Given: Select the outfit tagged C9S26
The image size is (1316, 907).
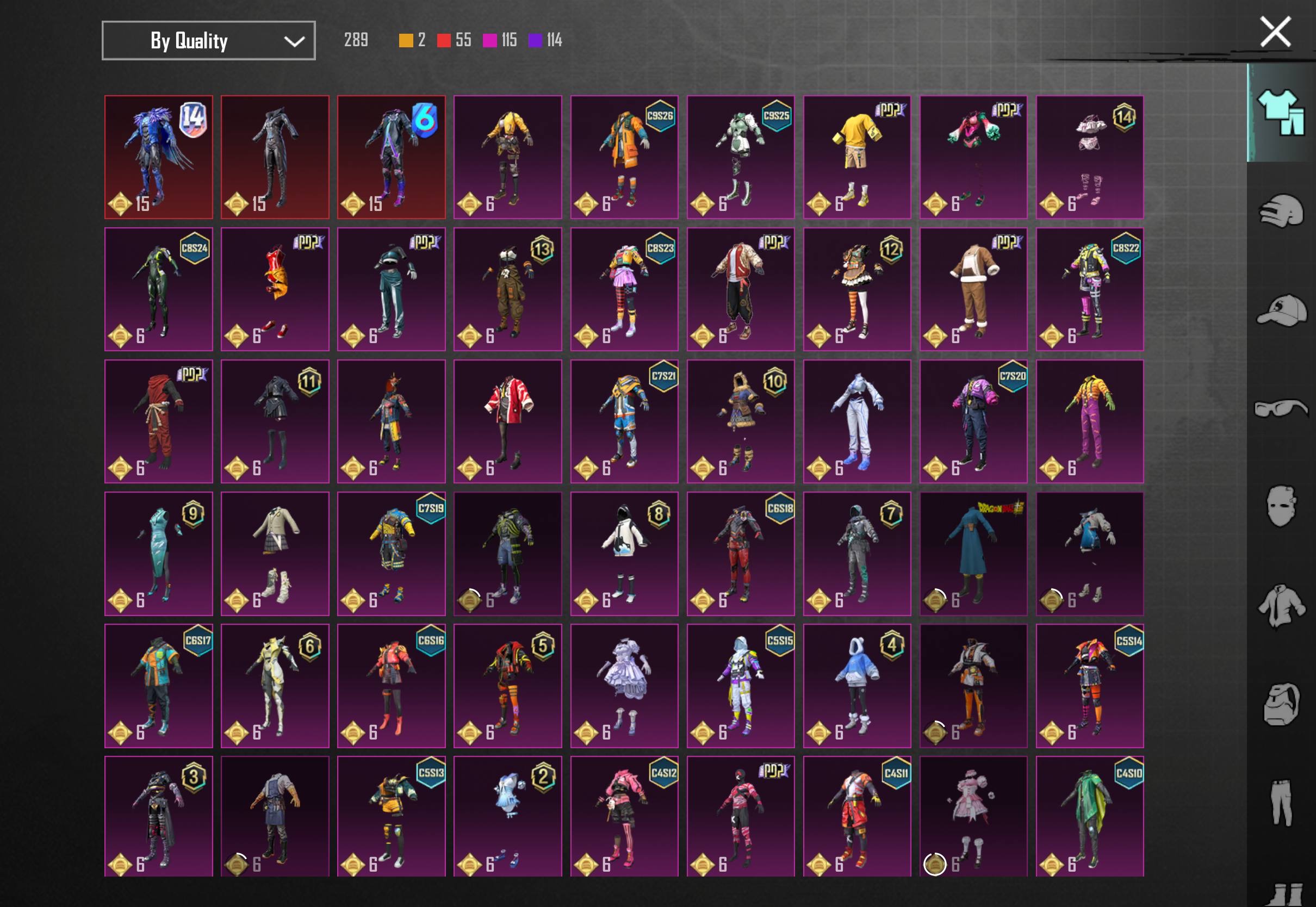Looking at the screenshot, I should point(624,157).
